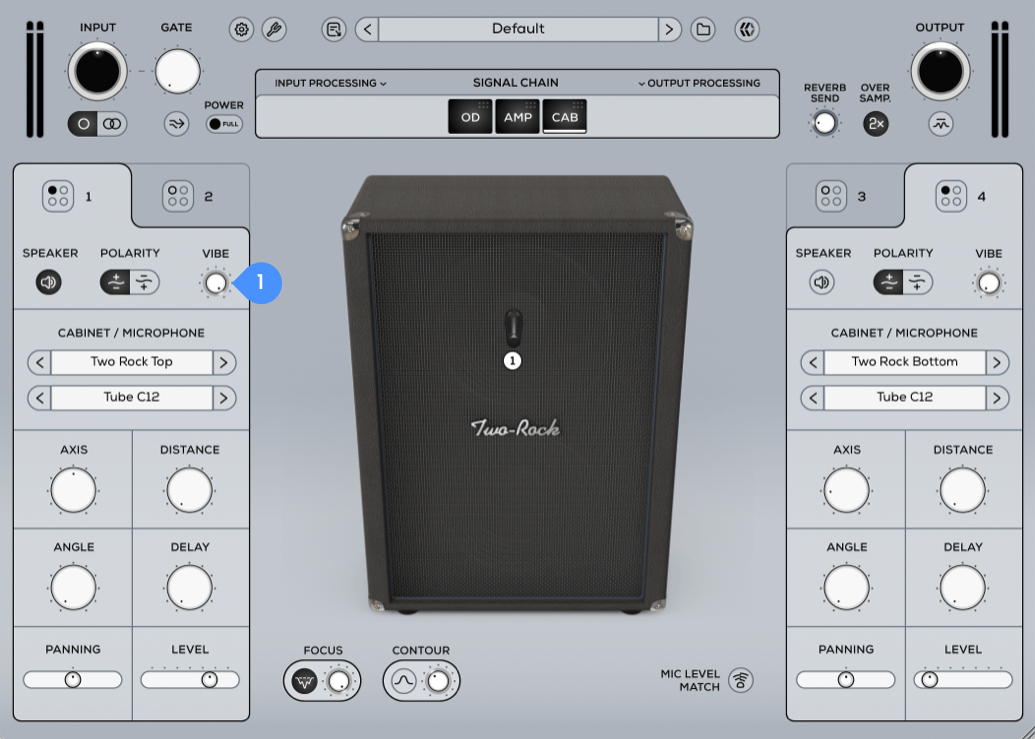Screen dimensions: 1035x739
Task: Click the left panel Axis knob
Action: pos(73,490)
